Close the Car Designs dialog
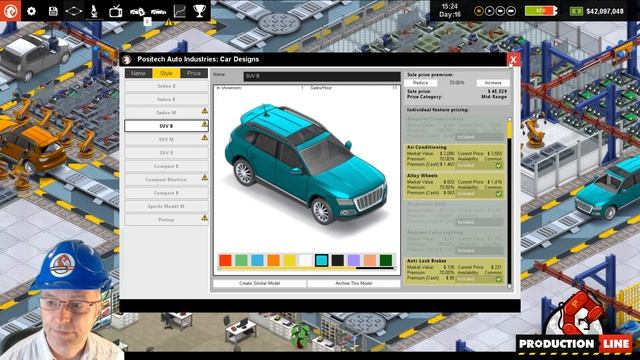 [x=513, y=60]
